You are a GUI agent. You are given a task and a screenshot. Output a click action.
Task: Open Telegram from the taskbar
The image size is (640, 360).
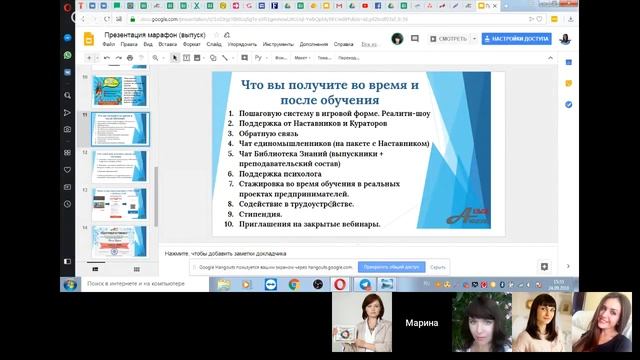(365, 284)
